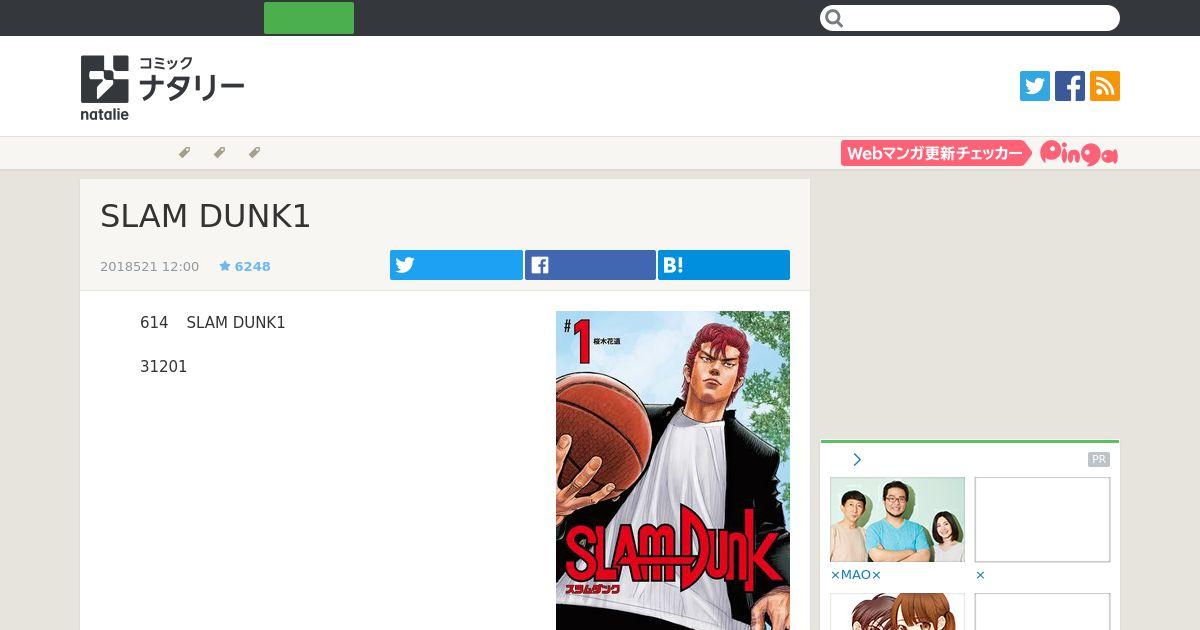This screenshot has height=630, width=1200.
Task: Open the manga couple illustration thumbnail
Action: coord(897,612)
